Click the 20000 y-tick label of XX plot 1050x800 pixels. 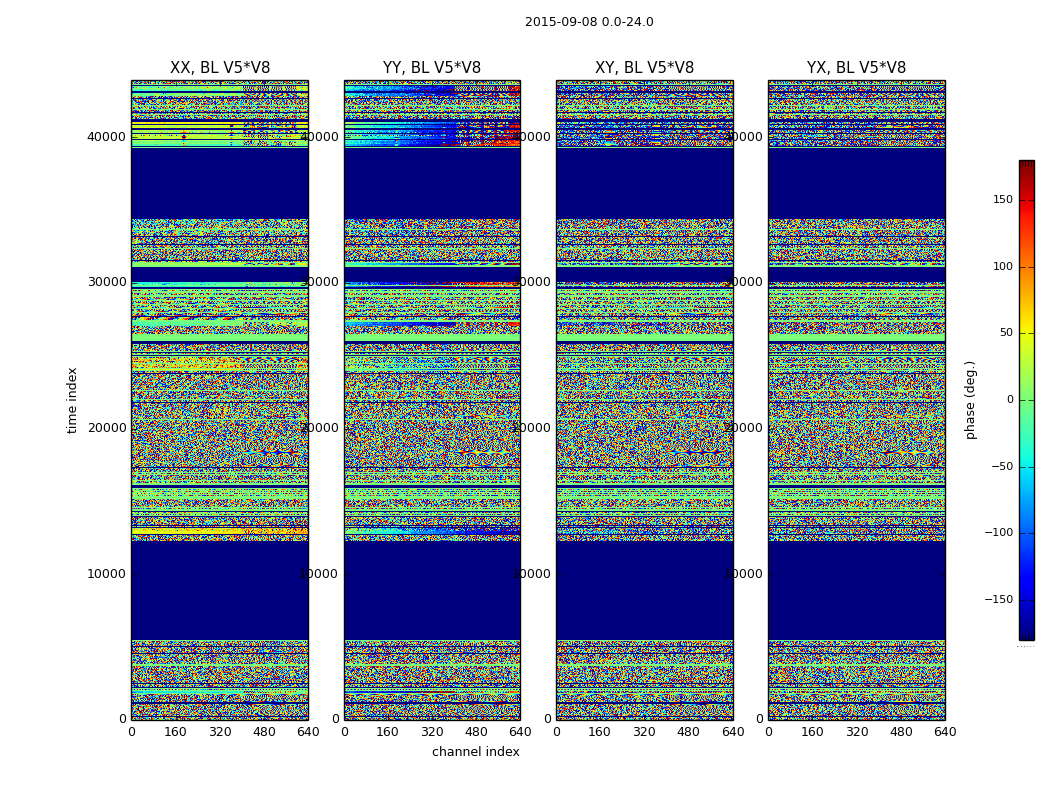click(106, 428)
